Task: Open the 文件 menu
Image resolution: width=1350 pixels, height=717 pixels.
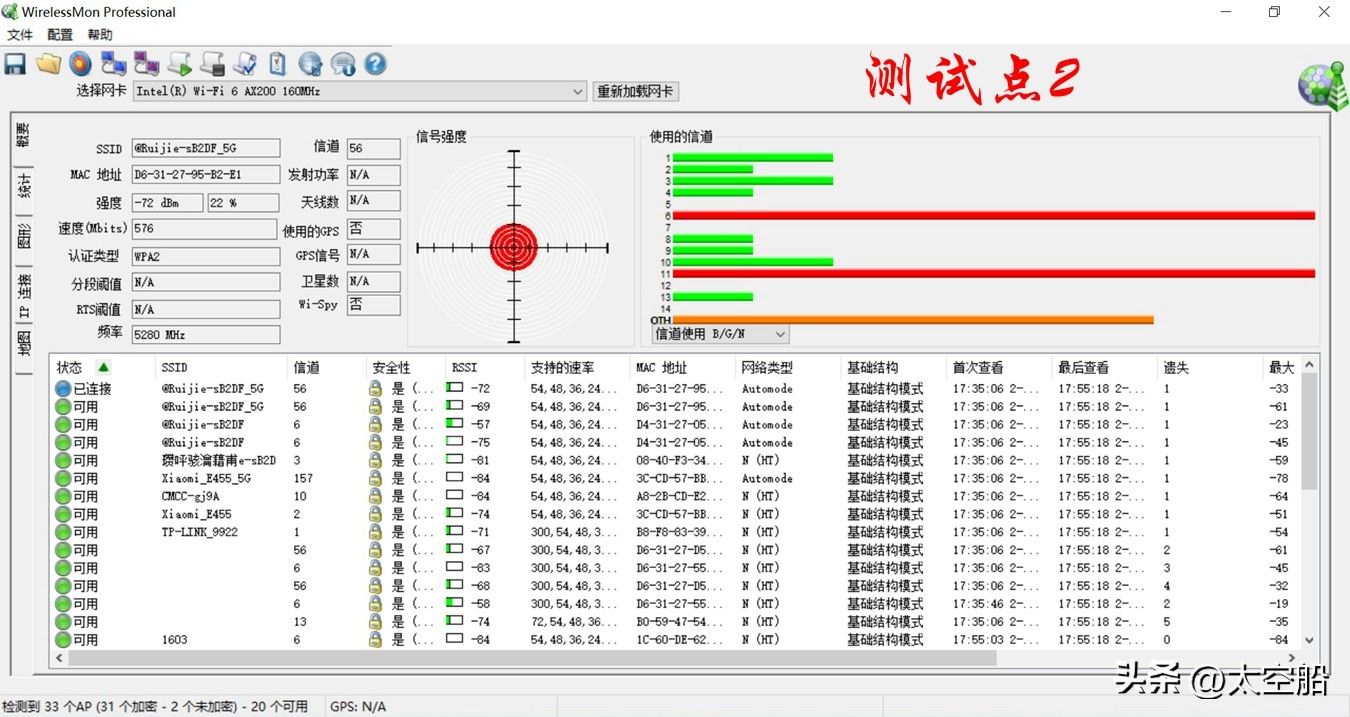Action: click(20, 35)
